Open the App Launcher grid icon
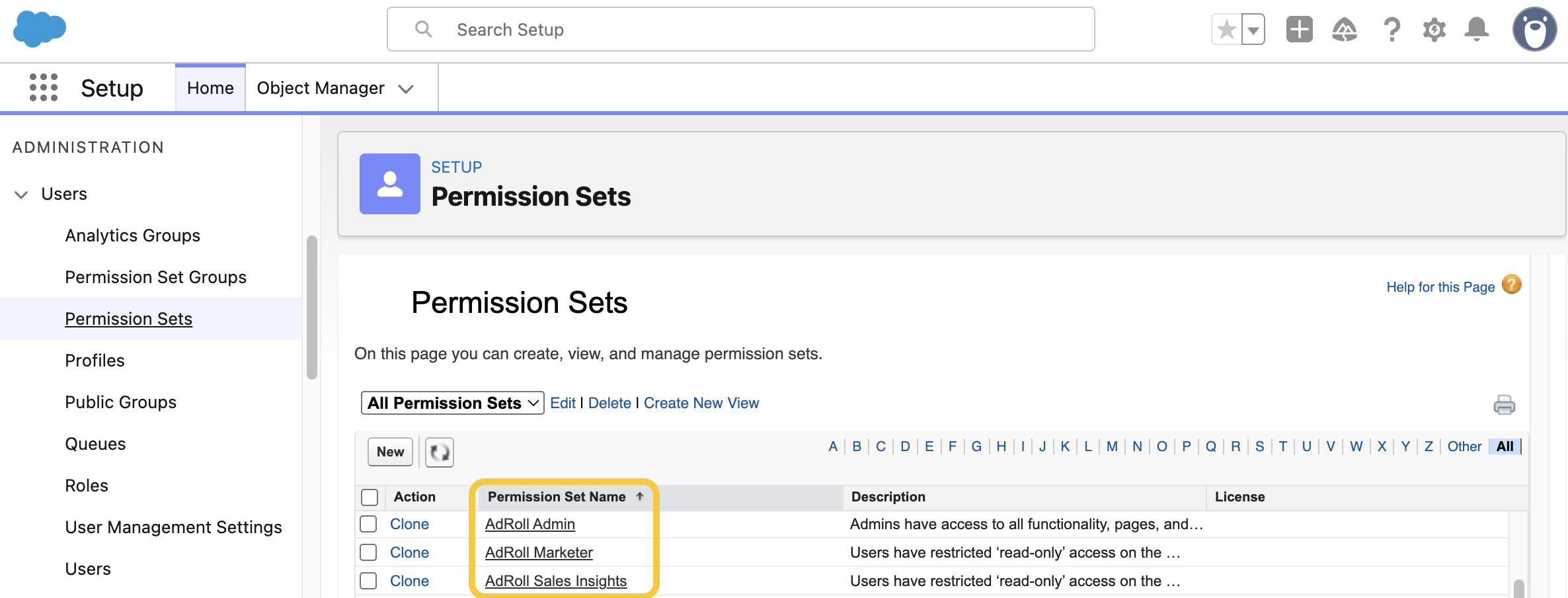1568x598 pixels. pyautogui.click(x=44, y=87)
